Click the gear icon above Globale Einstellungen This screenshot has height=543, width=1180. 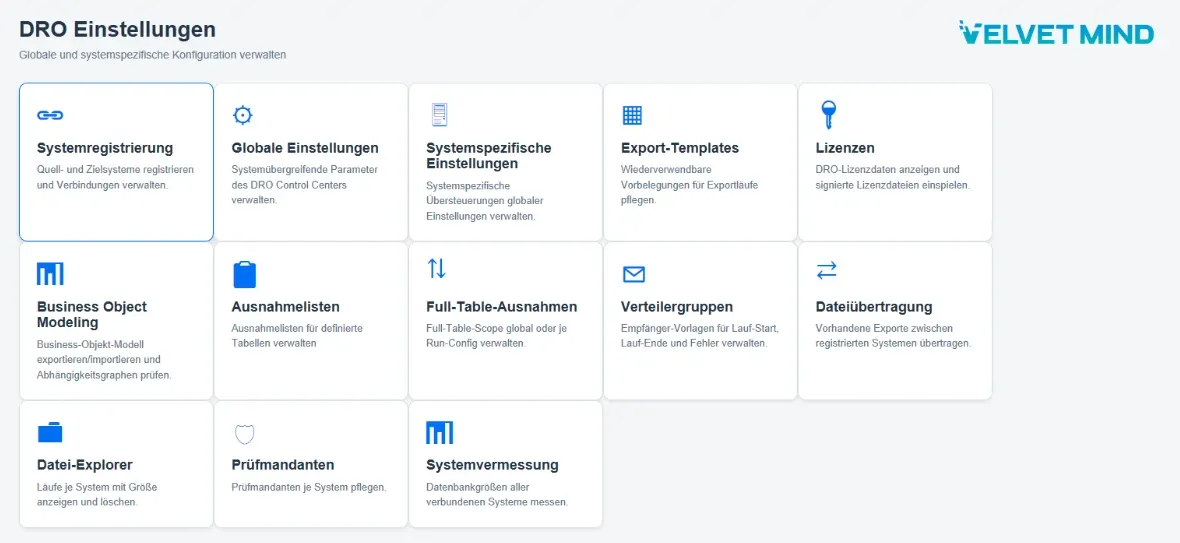(242, 115)
